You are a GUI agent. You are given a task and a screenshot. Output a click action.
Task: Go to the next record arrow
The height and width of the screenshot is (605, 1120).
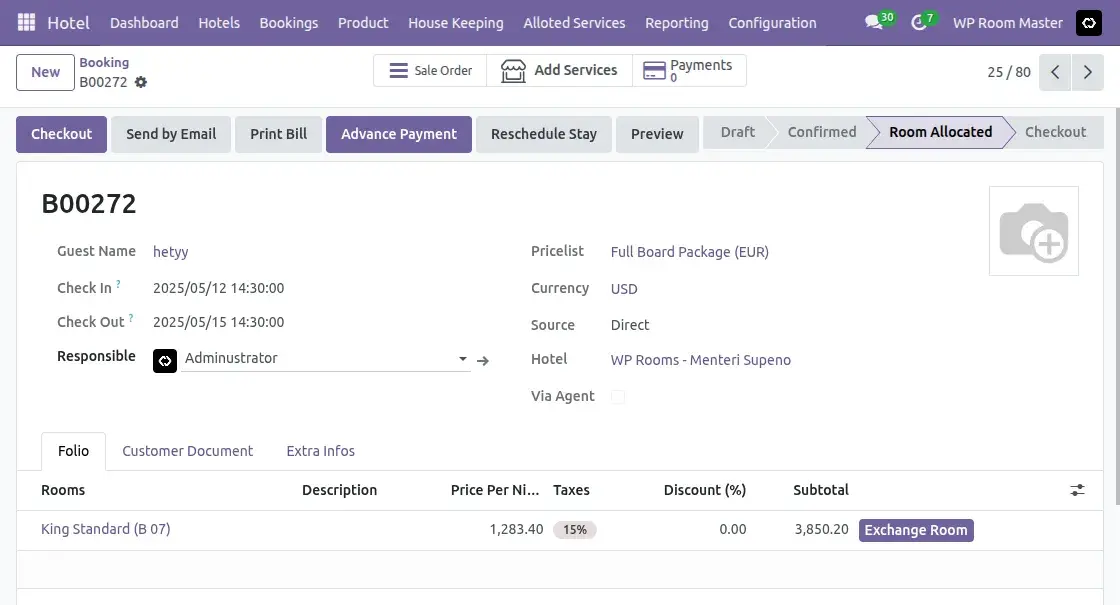(x=1087, y=72)
